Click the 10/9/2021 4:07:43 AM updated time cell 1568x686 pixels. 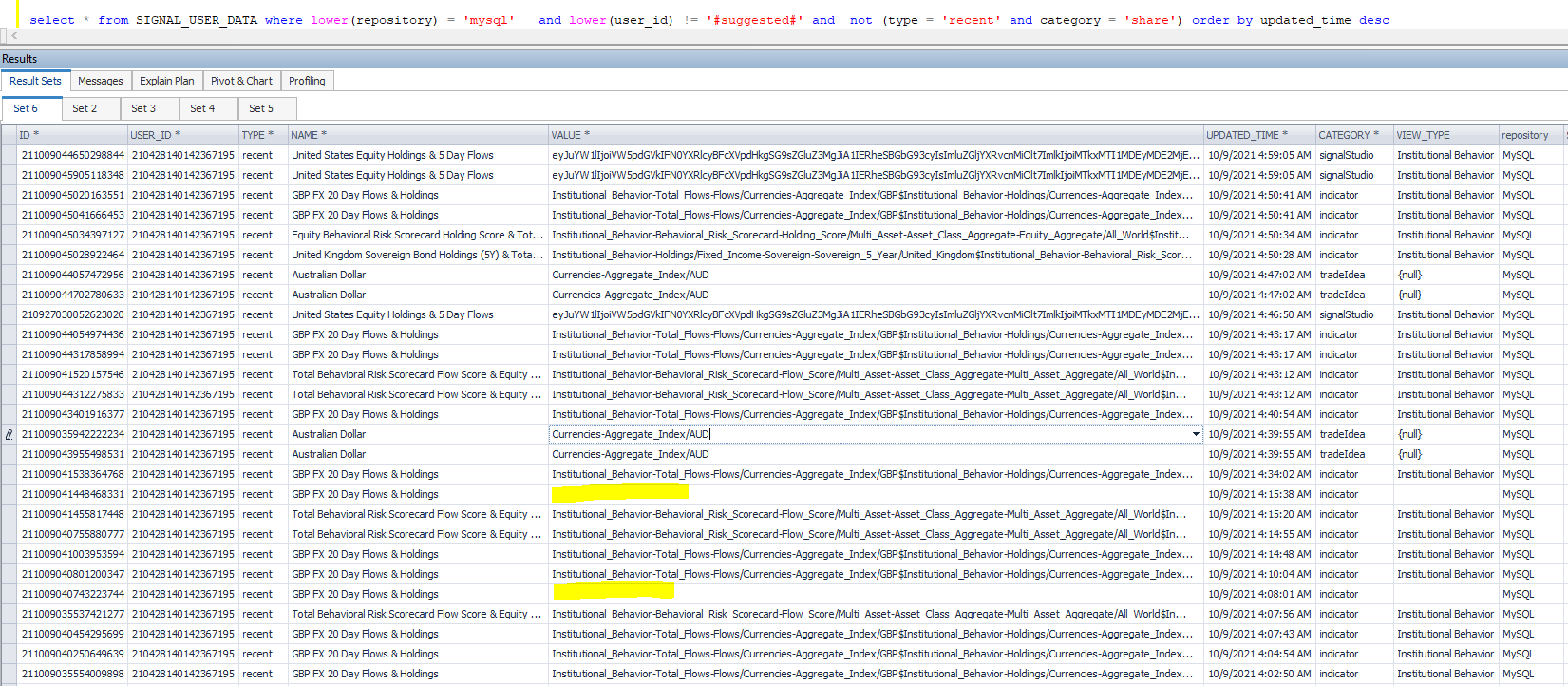[x=1259, y=634]
